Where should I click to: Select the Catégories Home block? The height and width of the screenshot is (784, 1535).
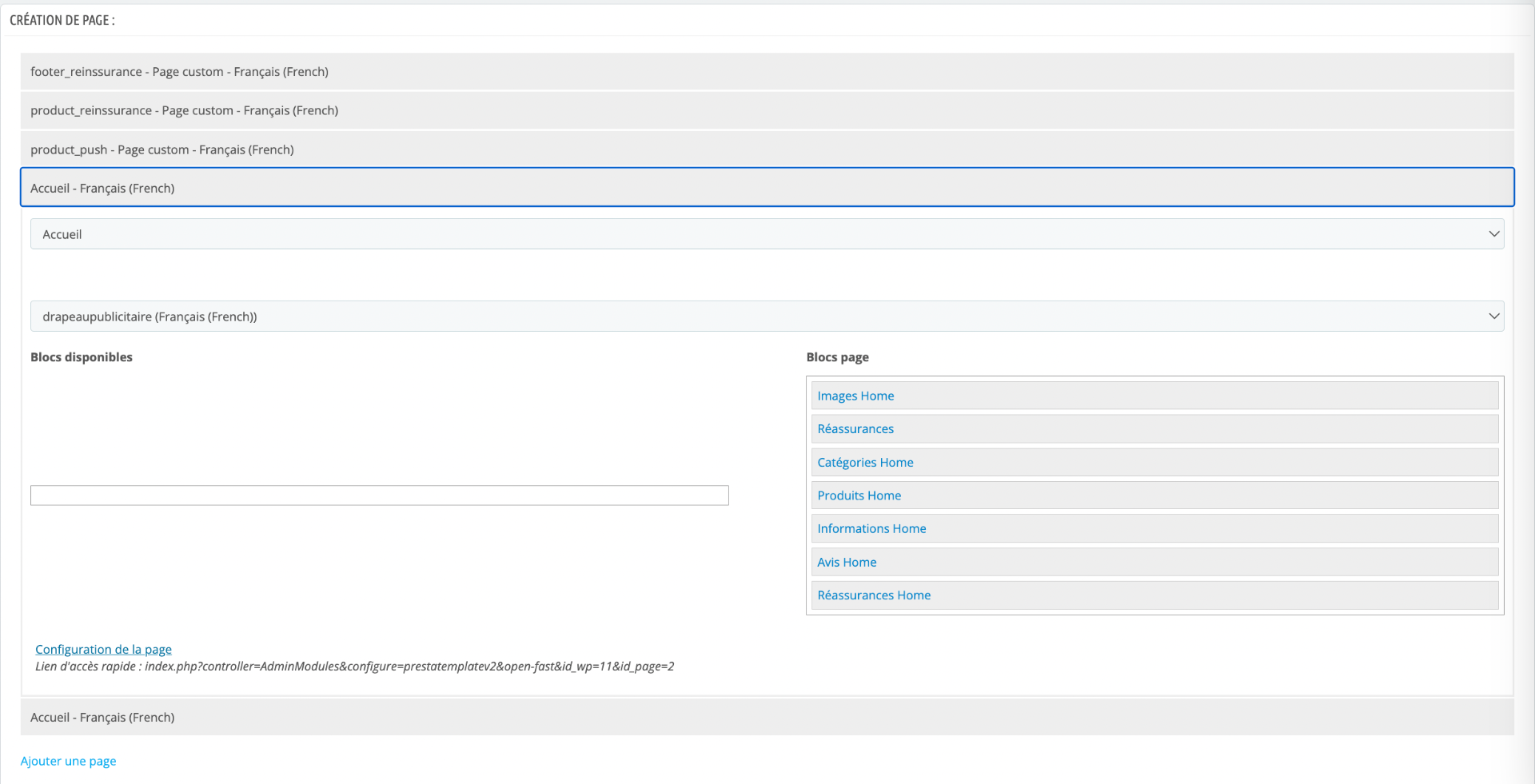click(1155, 462)
